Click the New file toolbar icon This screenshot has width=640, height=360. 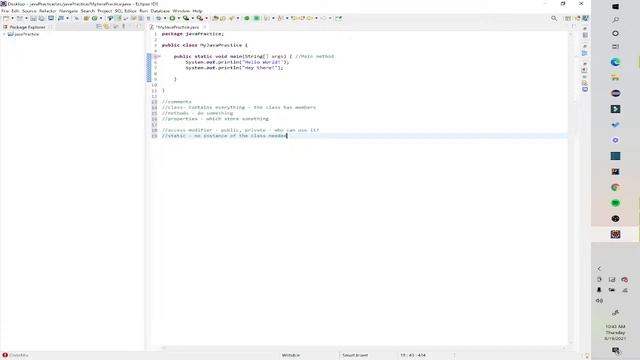tap(6, 18)
